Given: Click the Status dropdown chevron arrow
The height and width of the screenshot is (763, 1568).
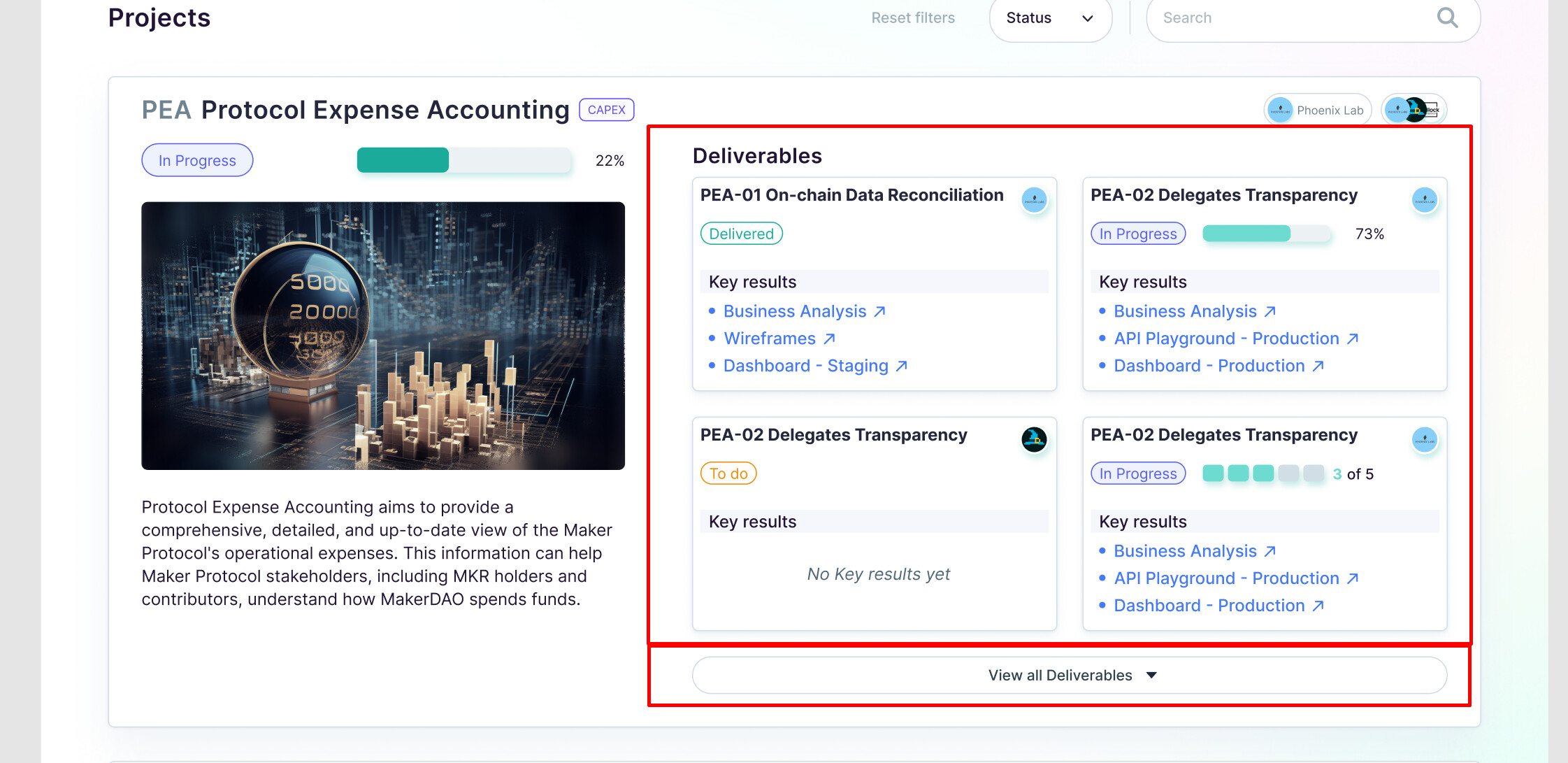Looking at the screenshot, I should (1087, 19).
